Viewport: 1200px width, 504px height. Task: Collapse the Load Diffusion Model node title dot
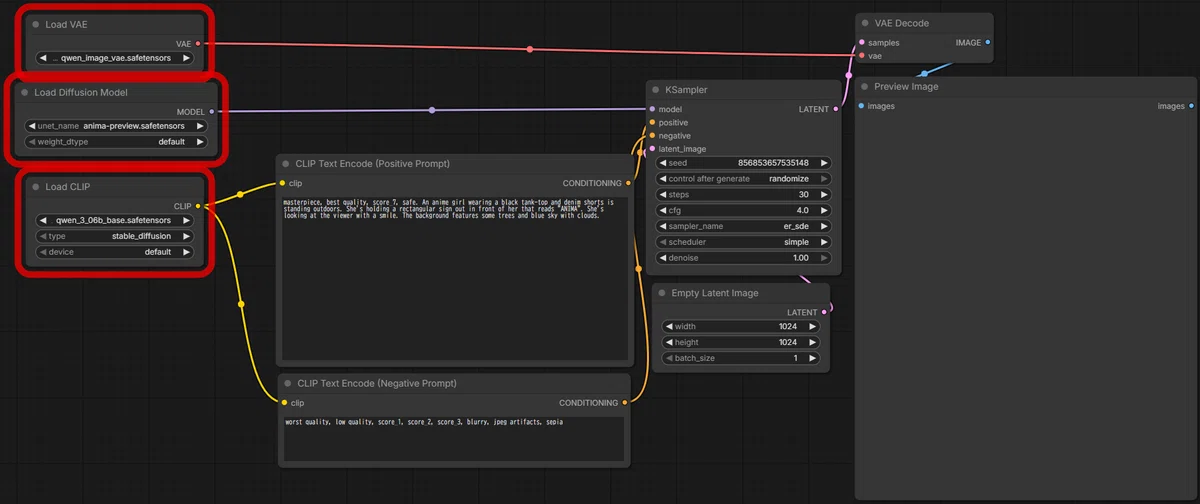click(x=25, y=92)
